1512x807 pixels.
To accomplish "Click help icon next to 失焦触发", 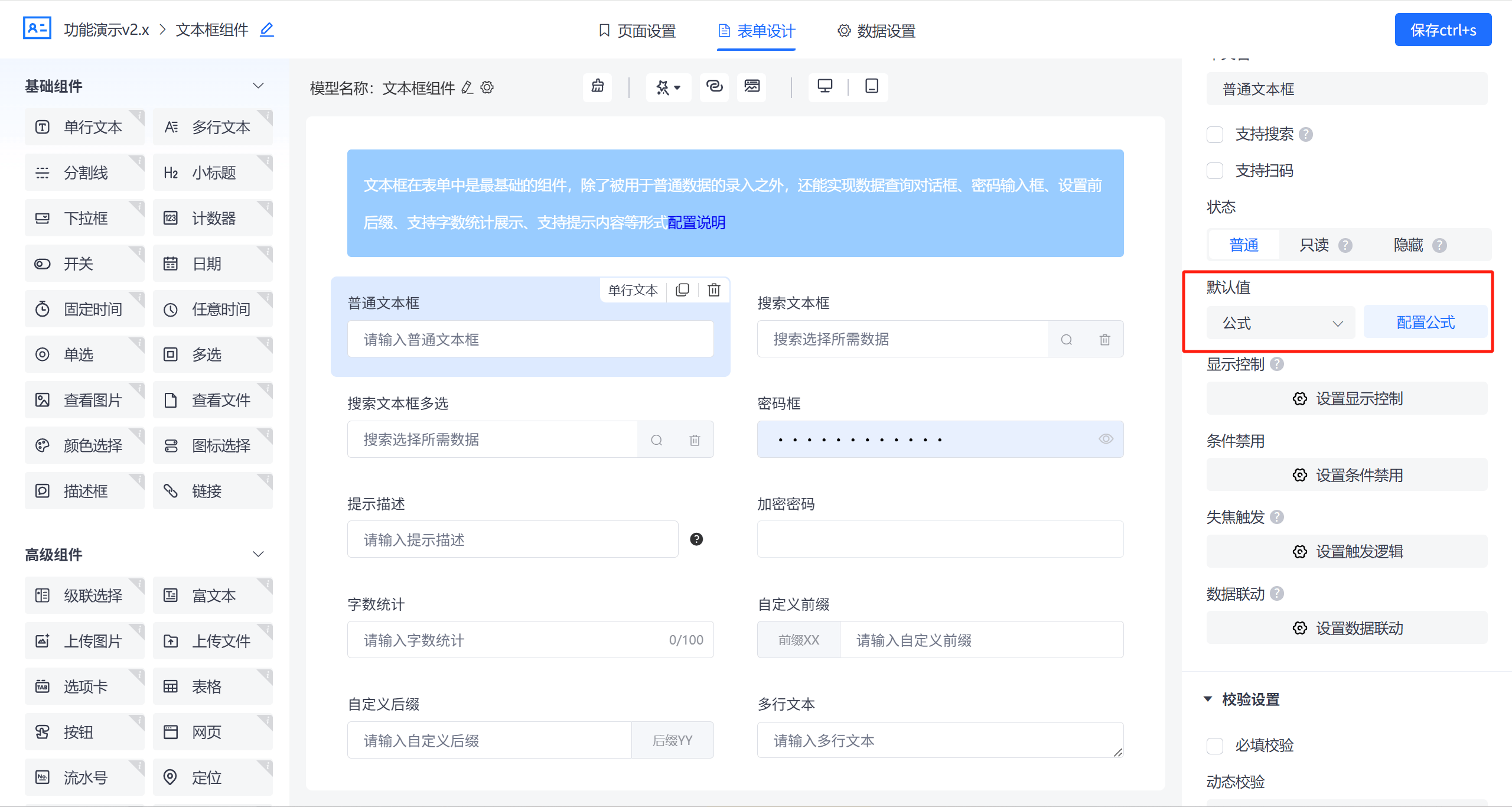I will [x=1277, y=517].
